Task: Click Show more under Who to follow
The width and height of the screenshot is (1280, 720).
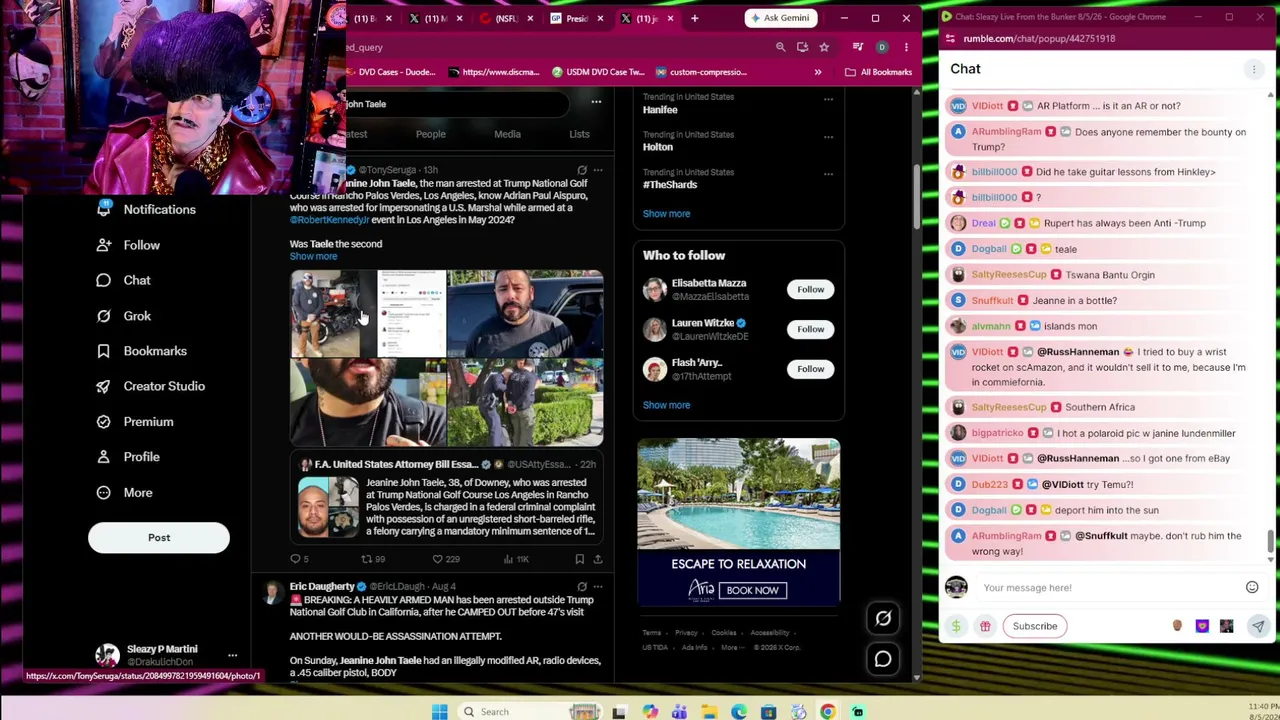Action: click(x=666, y=405)
